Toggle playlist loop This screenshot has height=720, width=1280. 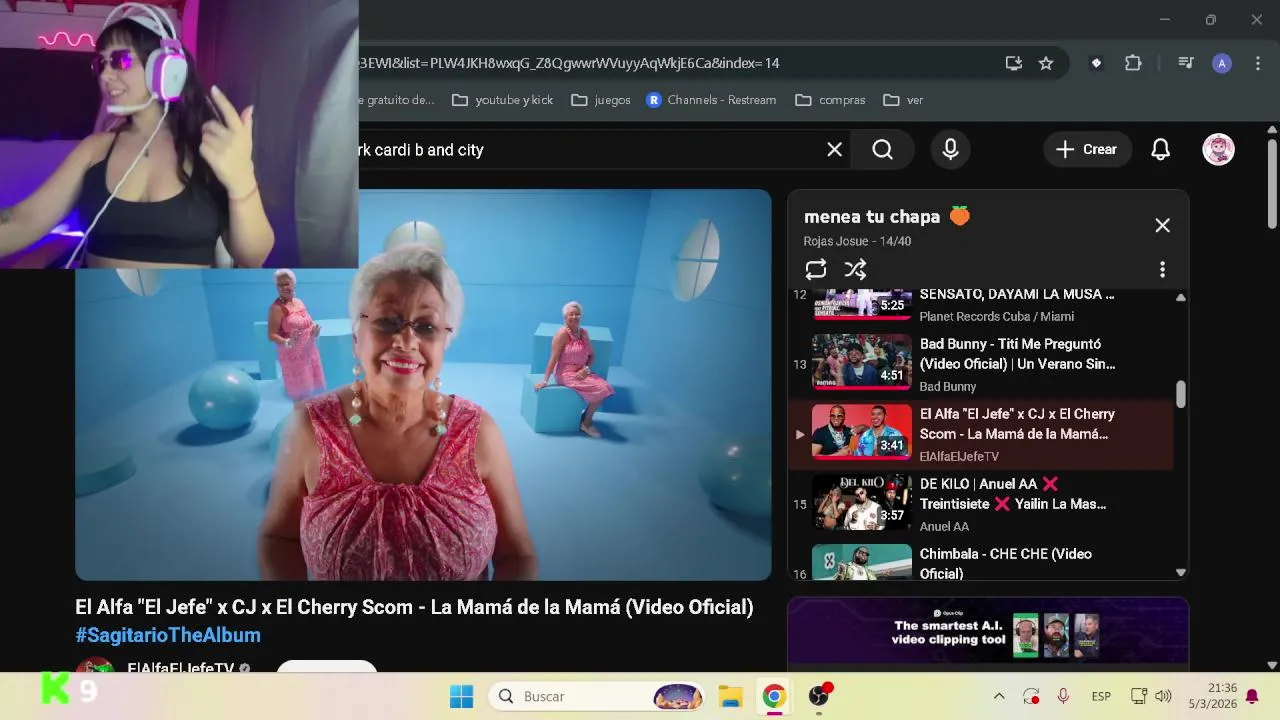click(815, 269)
